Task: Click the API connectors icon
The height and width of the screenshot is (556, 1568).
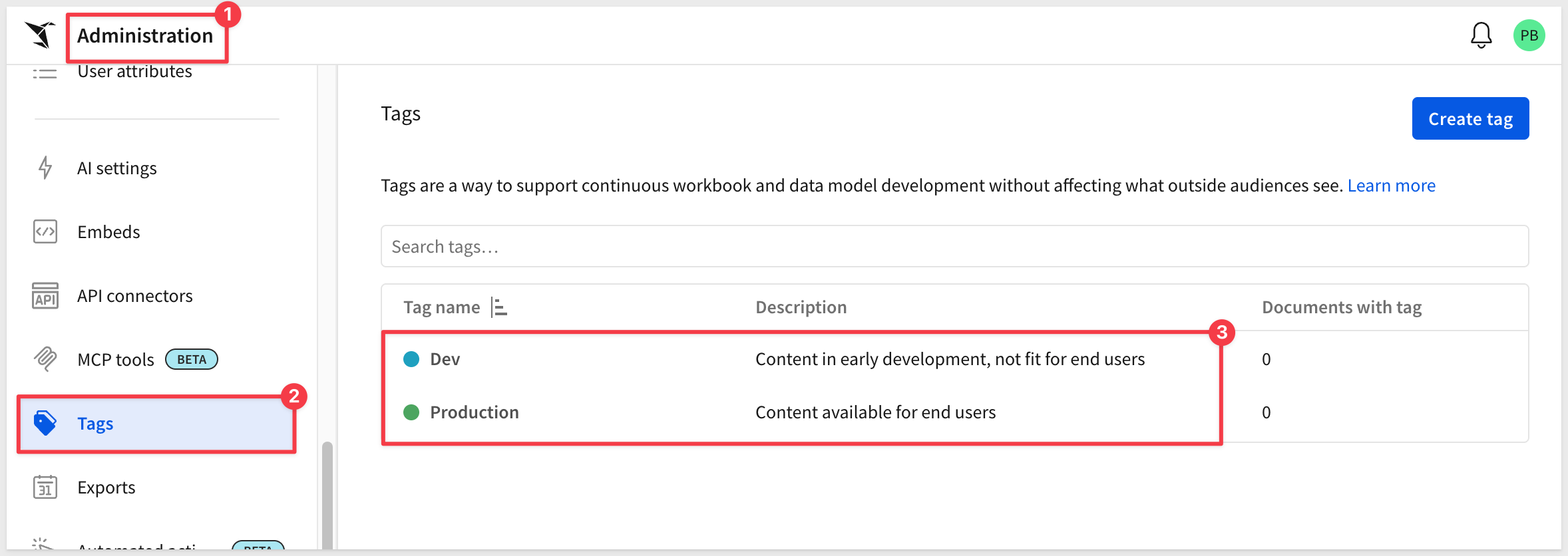Action: (45, 295)
